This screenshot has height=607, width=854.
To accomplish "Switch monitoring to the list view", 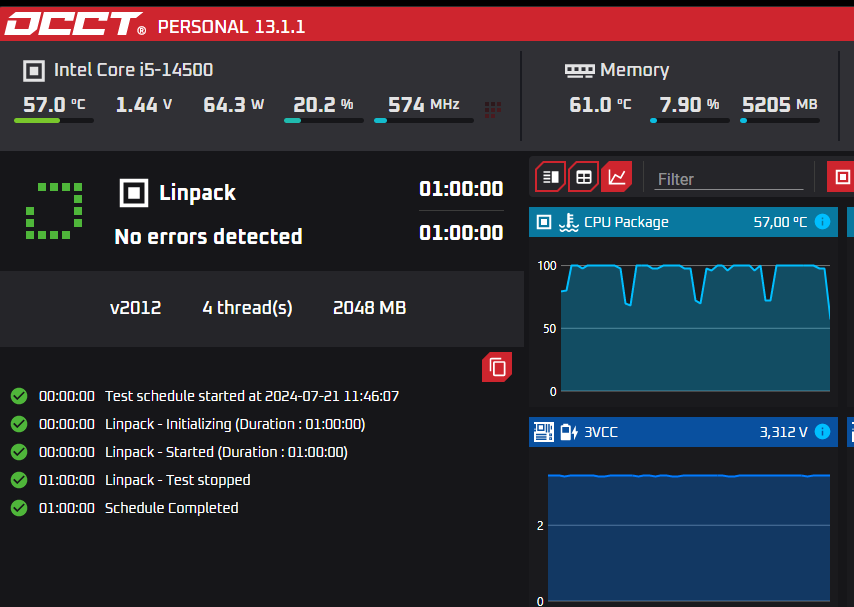I will click(x=550, y=177).
